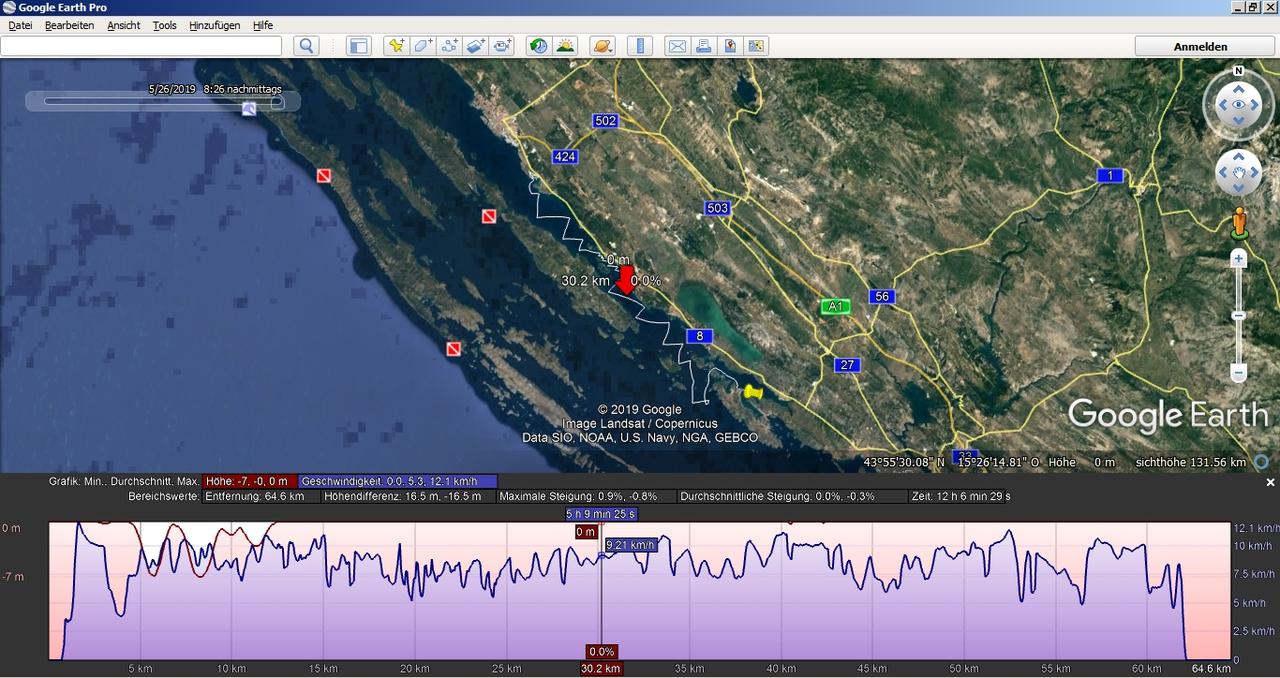Click the zoom out minus button
This screenshot has width=1280, height=678.
point(1238,373)
